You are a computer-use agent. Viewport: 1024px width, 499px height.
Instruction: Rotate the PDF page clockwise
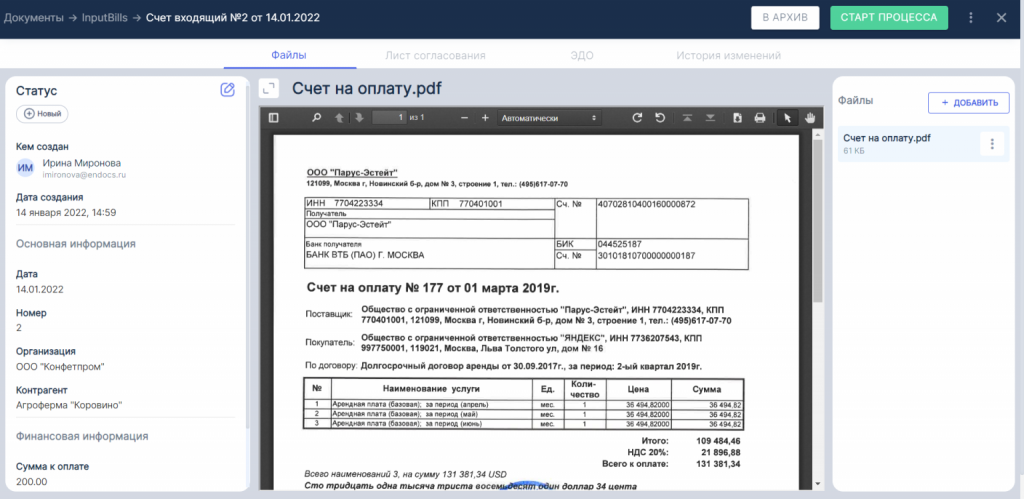coord(637,118)
